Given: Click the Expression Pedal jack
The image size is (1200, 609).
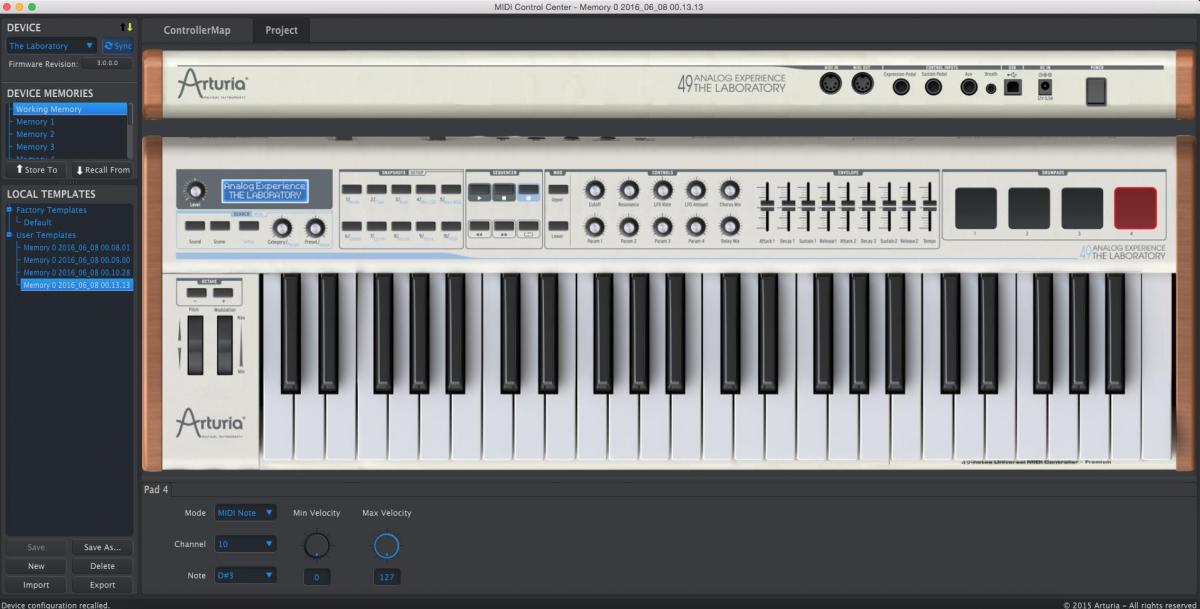Looking at the screenshot, I should click(901, 88).
